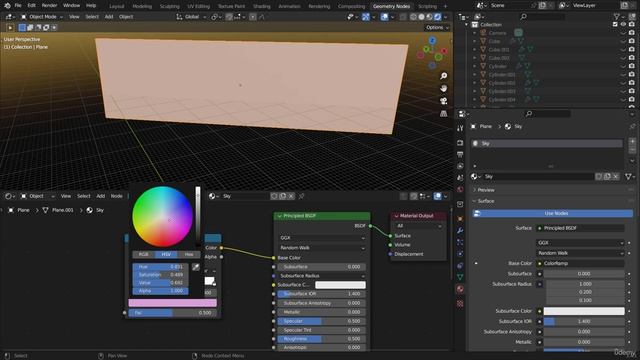Toggle X-ray mode in viewport header
Image resolution: width=640 pixels, height=360 pixels.
(403, 17)
